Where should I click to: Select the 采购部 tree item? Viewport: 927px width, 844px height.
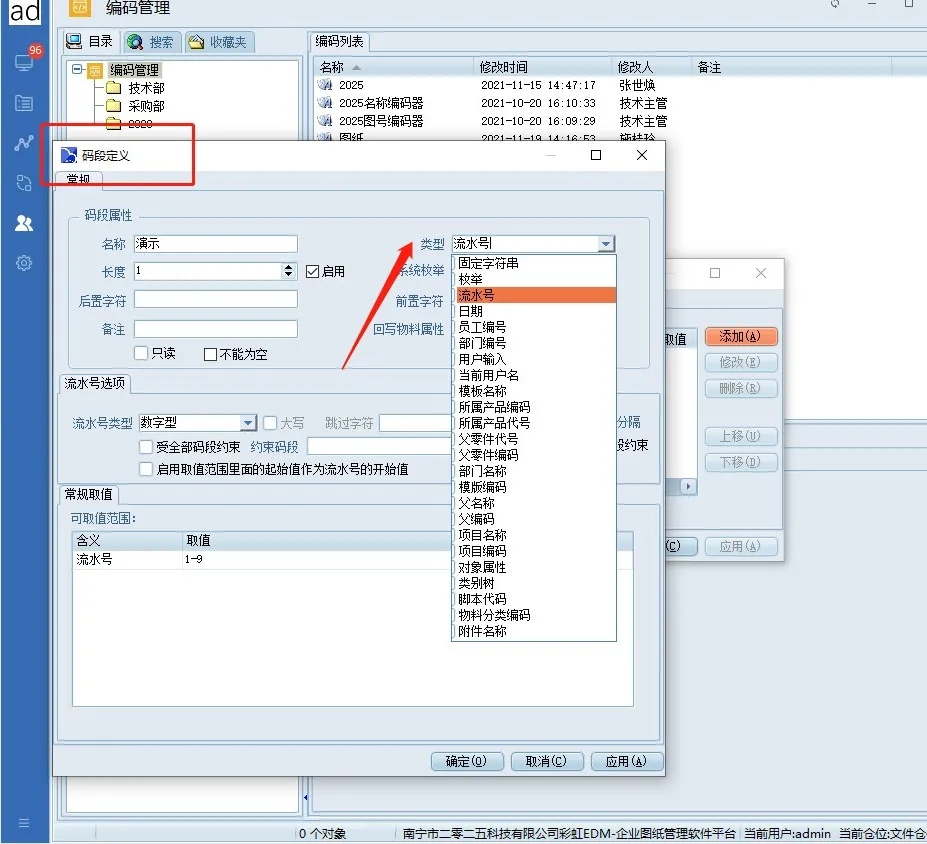click(x=147, y=106)
